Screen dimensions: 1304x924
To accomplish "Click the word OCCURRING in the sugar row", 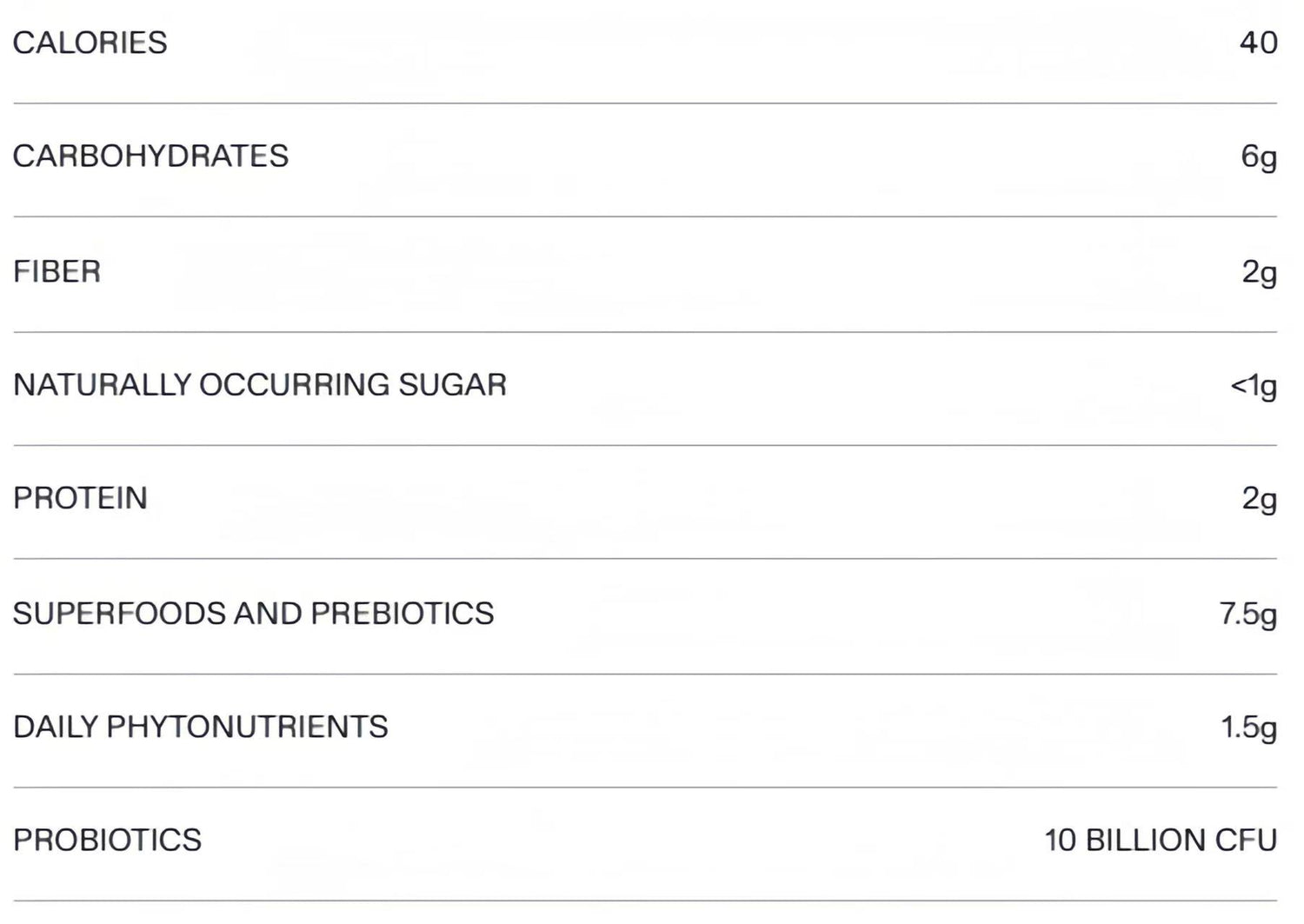I will [295, 385].
